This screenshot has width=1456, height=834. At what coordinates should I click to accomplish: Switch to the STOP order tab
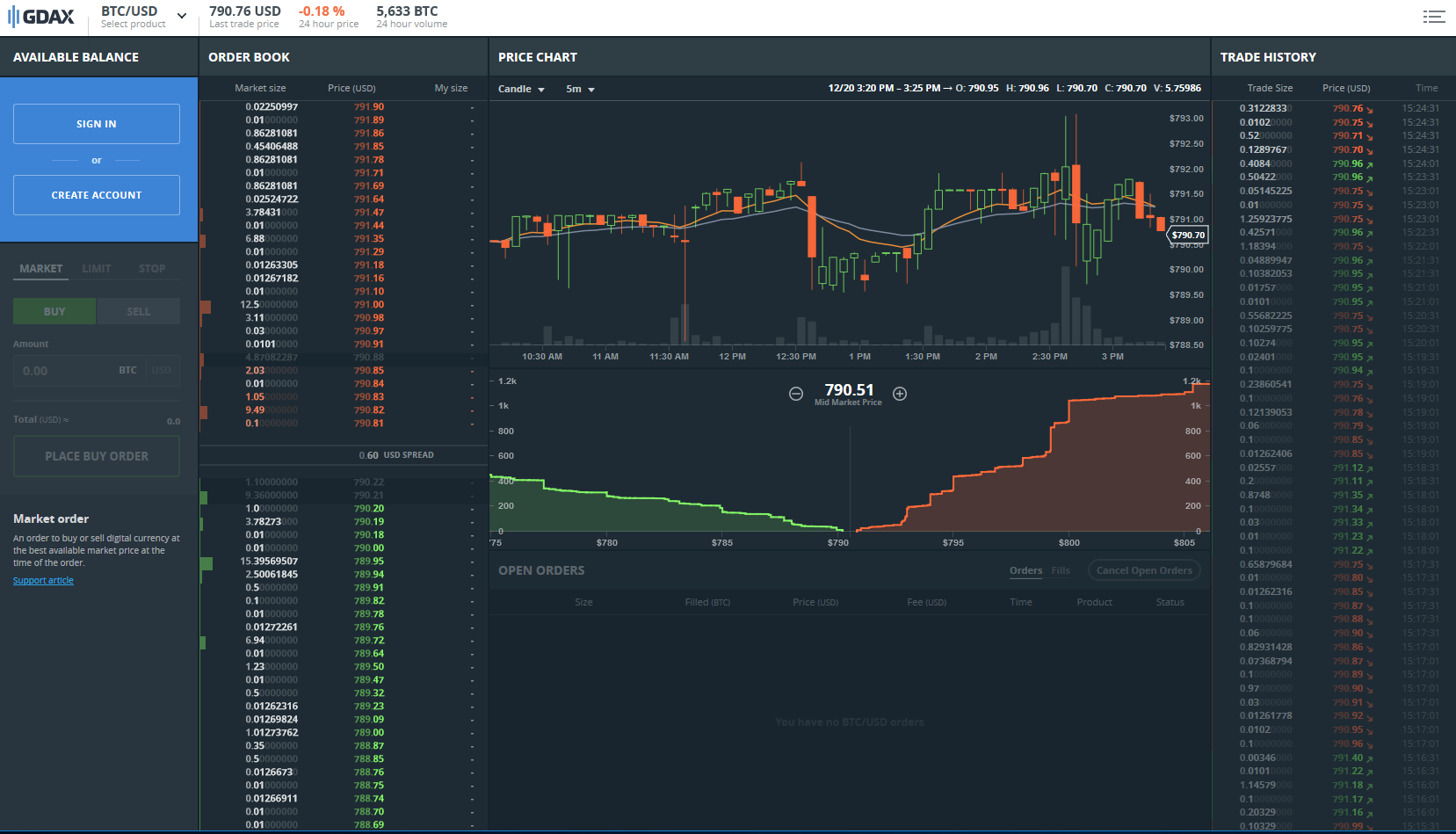click(x=152, y=269)
